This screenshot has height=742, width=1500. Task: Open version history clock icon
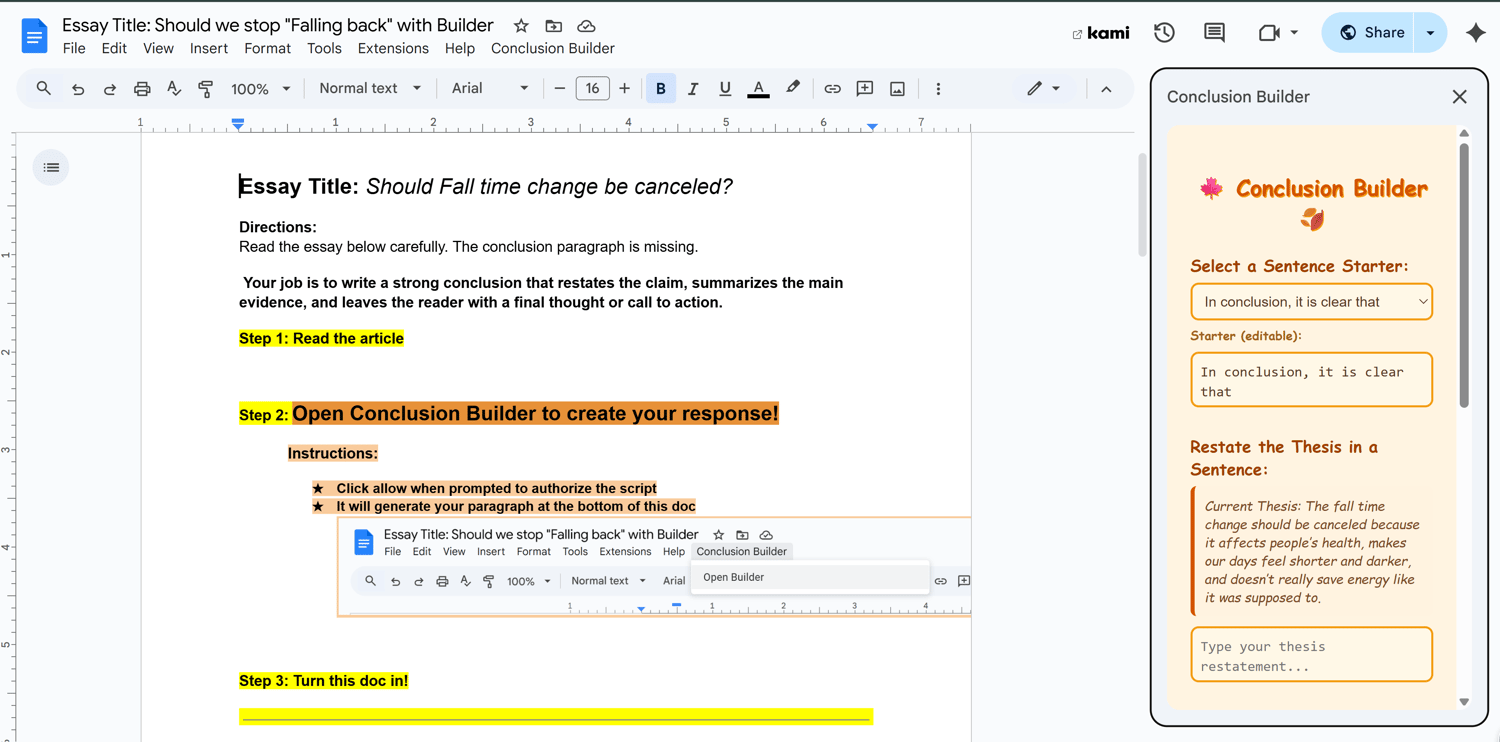click(x=1164, y=33)
